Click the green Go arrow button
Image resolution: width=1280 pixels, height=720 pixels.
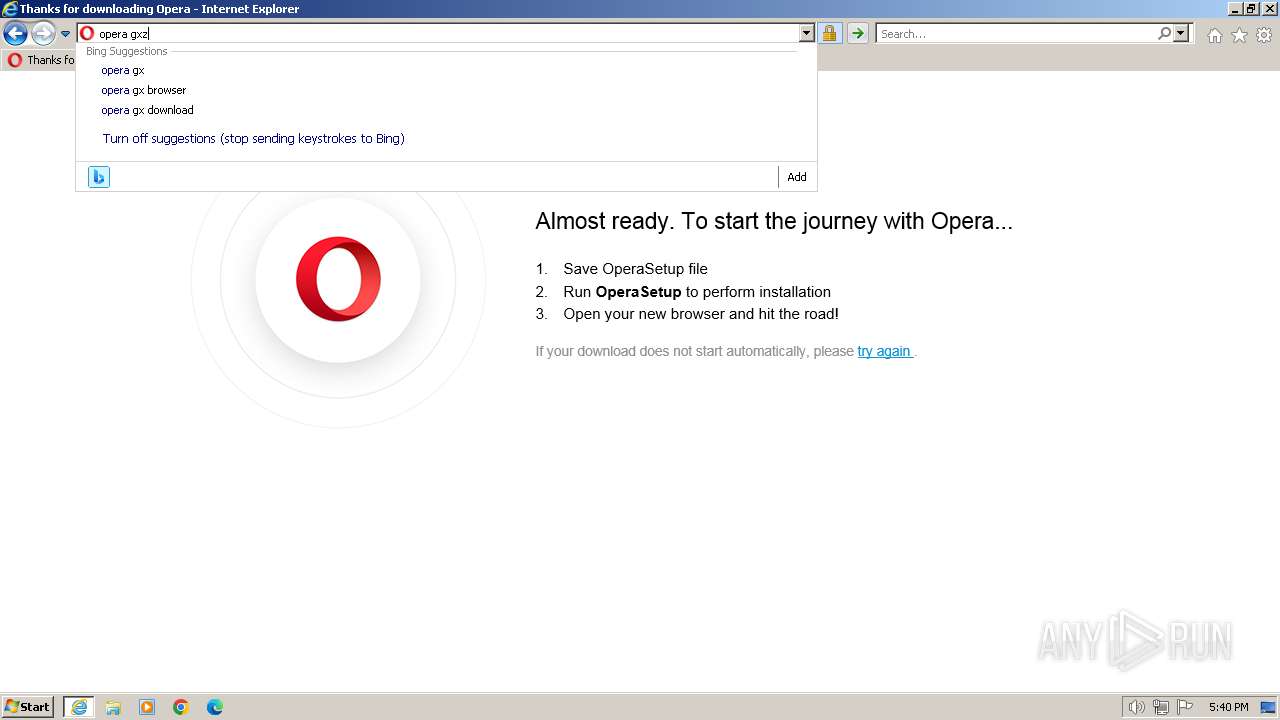coord(857,34)
